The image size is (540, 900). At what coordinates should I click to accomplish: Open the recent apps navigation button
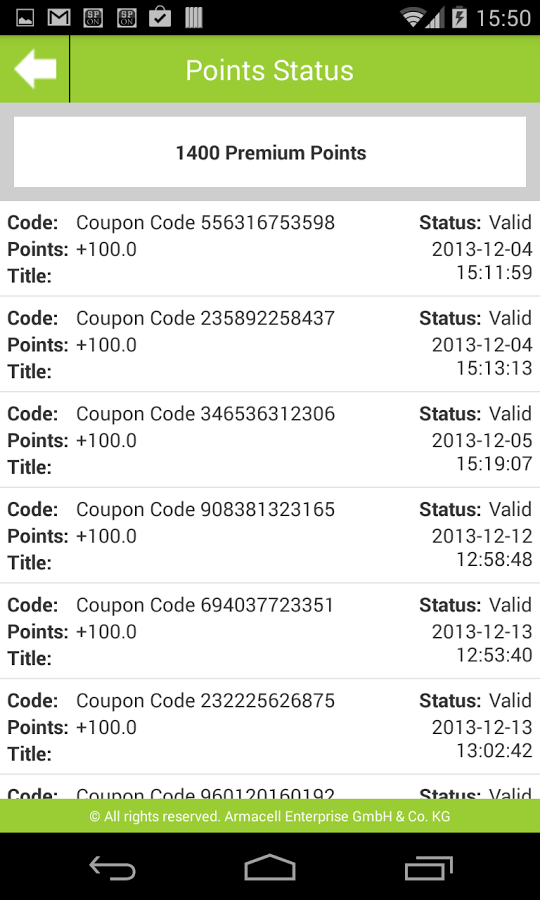[x=428, y=867]
